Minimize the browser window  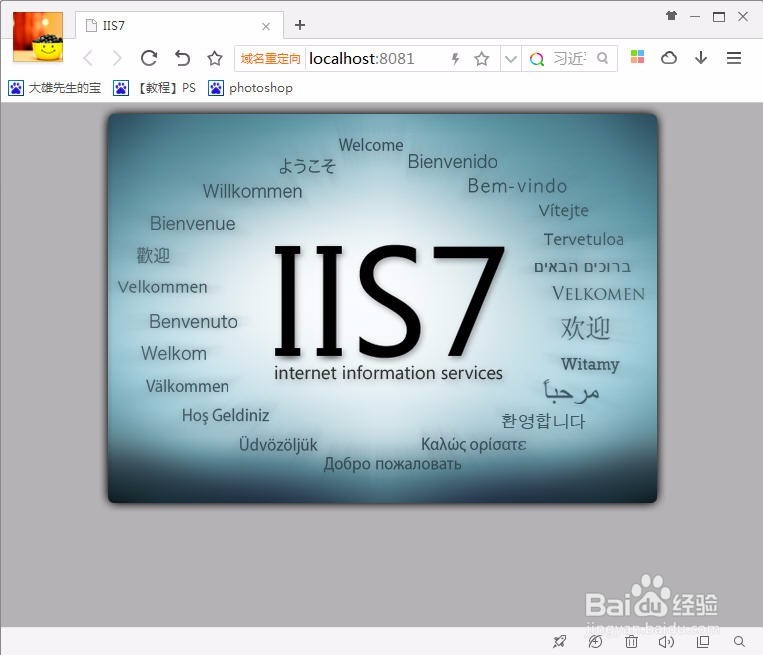[x=695, y=17]
